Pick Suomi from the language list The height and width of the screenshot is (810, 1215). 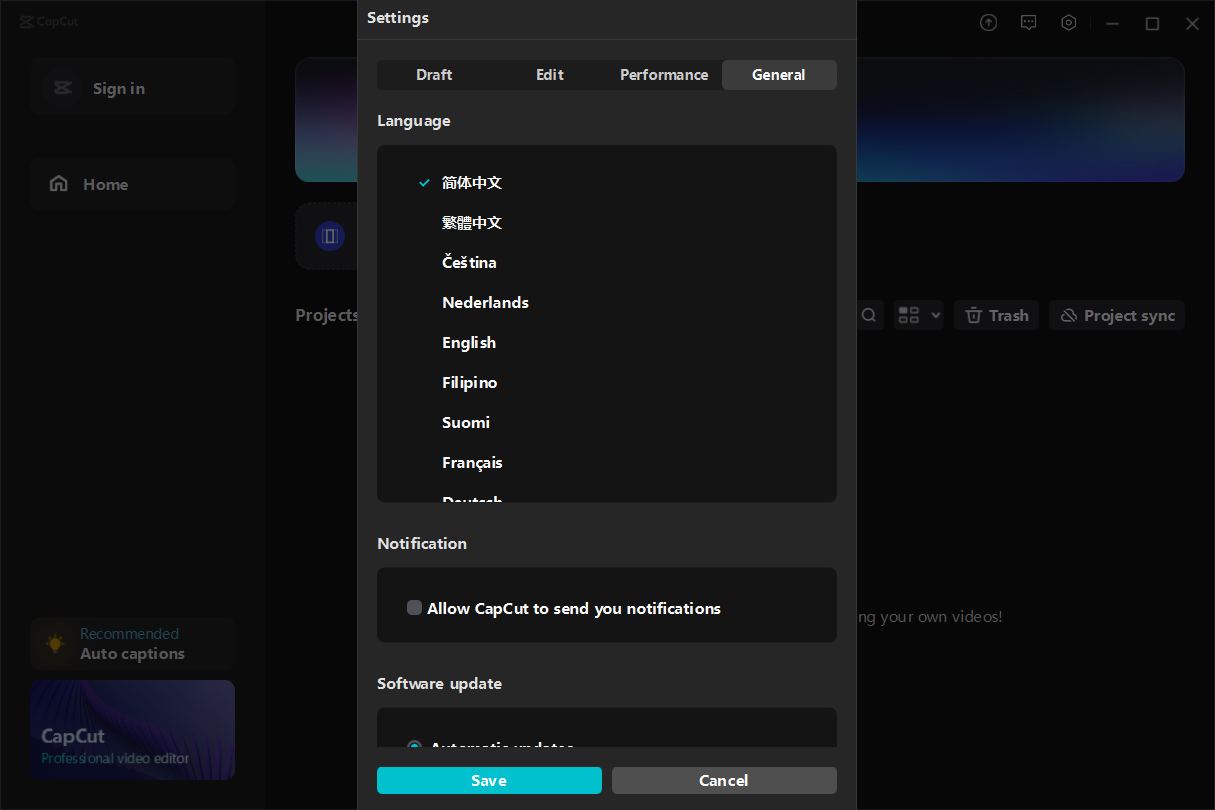pyautogui.click(x=466, y=423)
